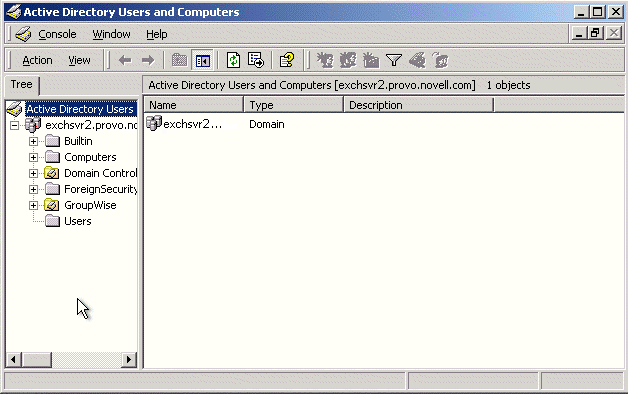The height and width of the screenshot is (394, 628).
Task: Expand the ForeignSecurity folder
Action: (x=34, y=189)
